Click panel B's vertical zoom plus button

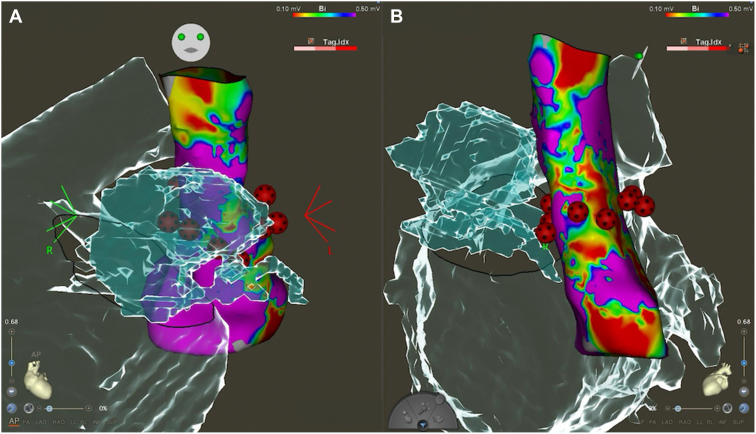[744, 331]
